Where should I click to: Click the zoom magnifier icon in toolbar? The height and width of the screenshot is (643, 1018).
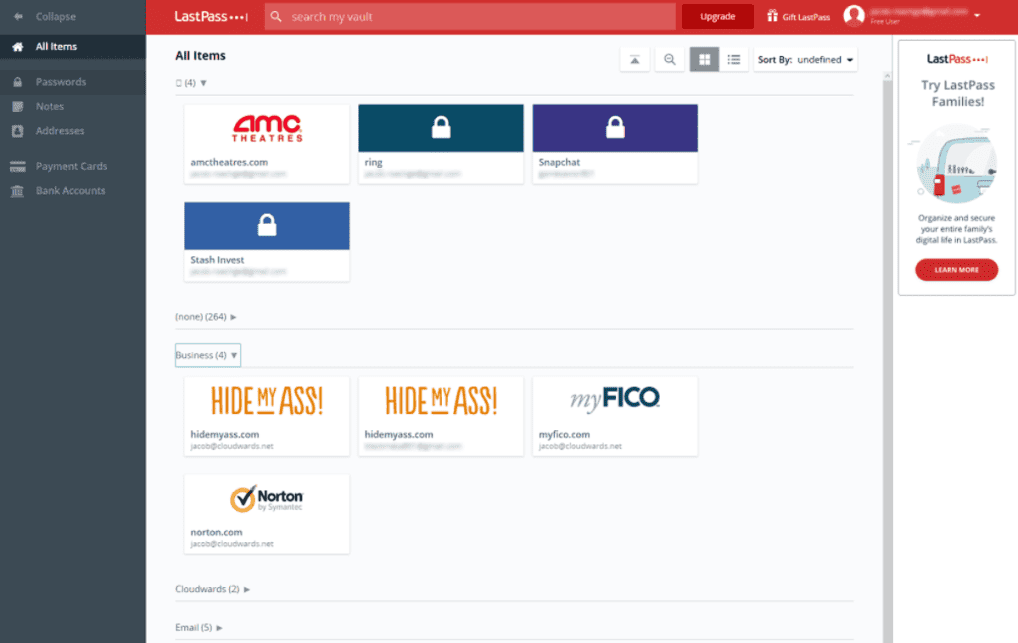670,60
